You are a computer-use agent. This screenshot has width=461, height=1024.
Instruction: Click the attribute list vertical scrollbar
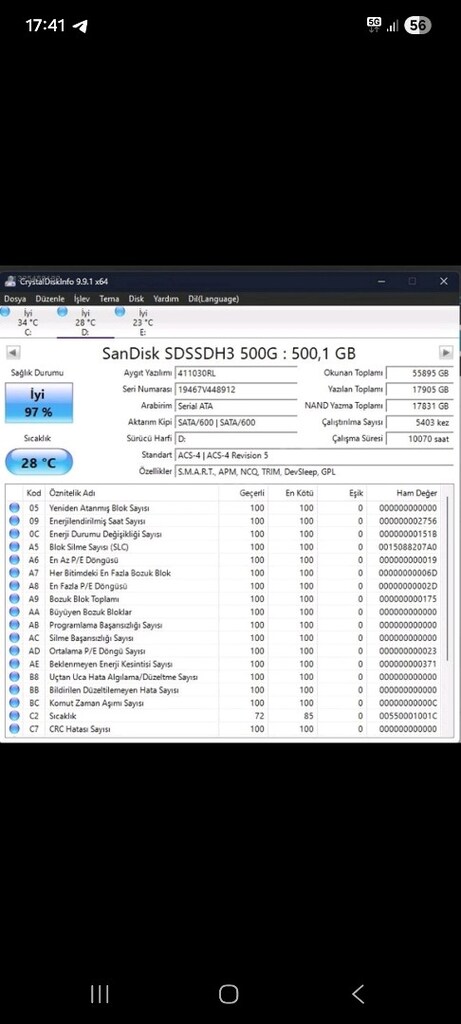(x=448, y=578)
